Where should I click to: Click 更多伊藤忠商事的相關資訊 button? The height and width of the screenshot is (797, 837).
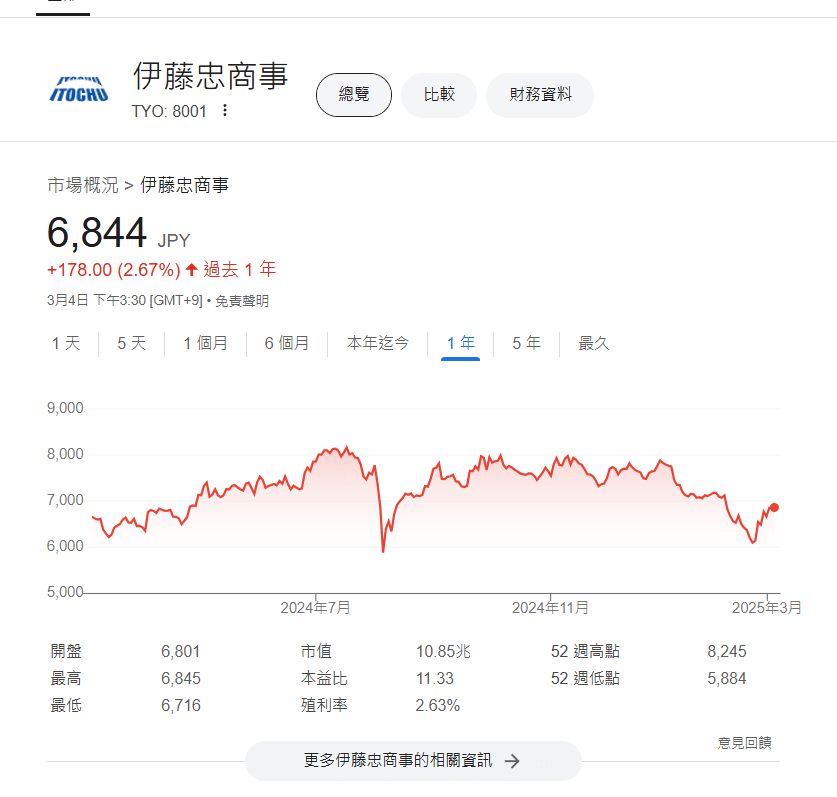pyautogui.click(x=413, y=761)
